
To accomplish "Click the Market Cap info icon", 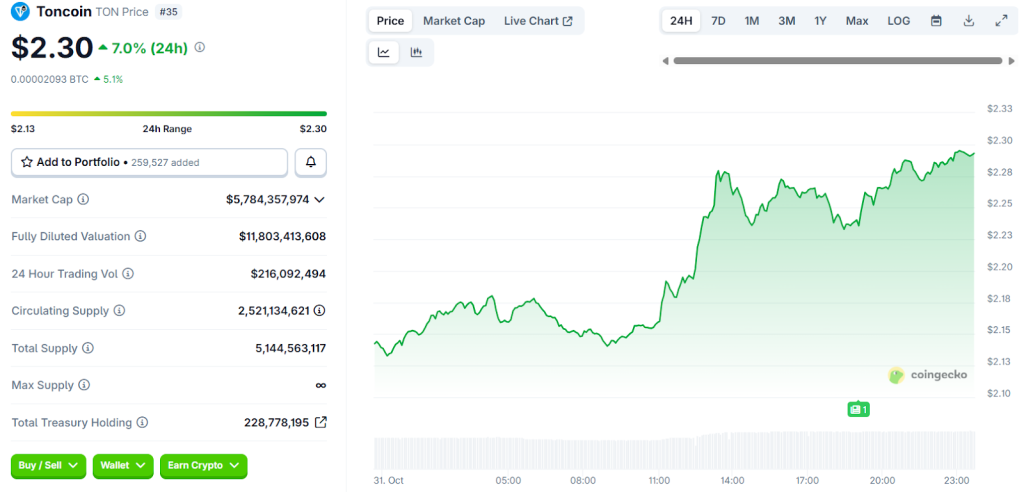I will (x=83, y=200).
